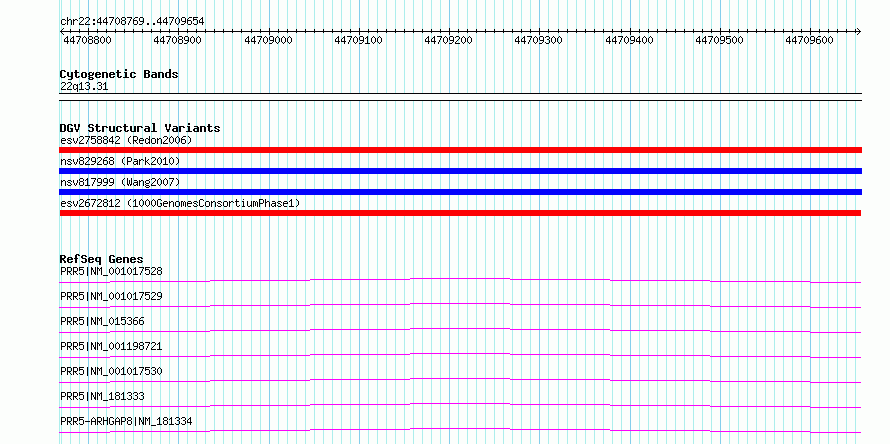Viewport: 890px width, 444px height.
Task: Click the blue bar under nsv829268
Action: pos(460,171)
